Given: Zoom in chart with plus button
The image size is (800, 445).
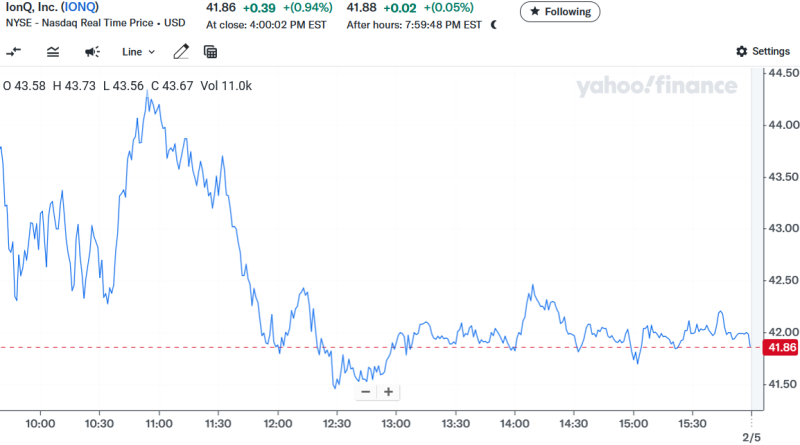Looking at the screenshot, I should (388, 392).
